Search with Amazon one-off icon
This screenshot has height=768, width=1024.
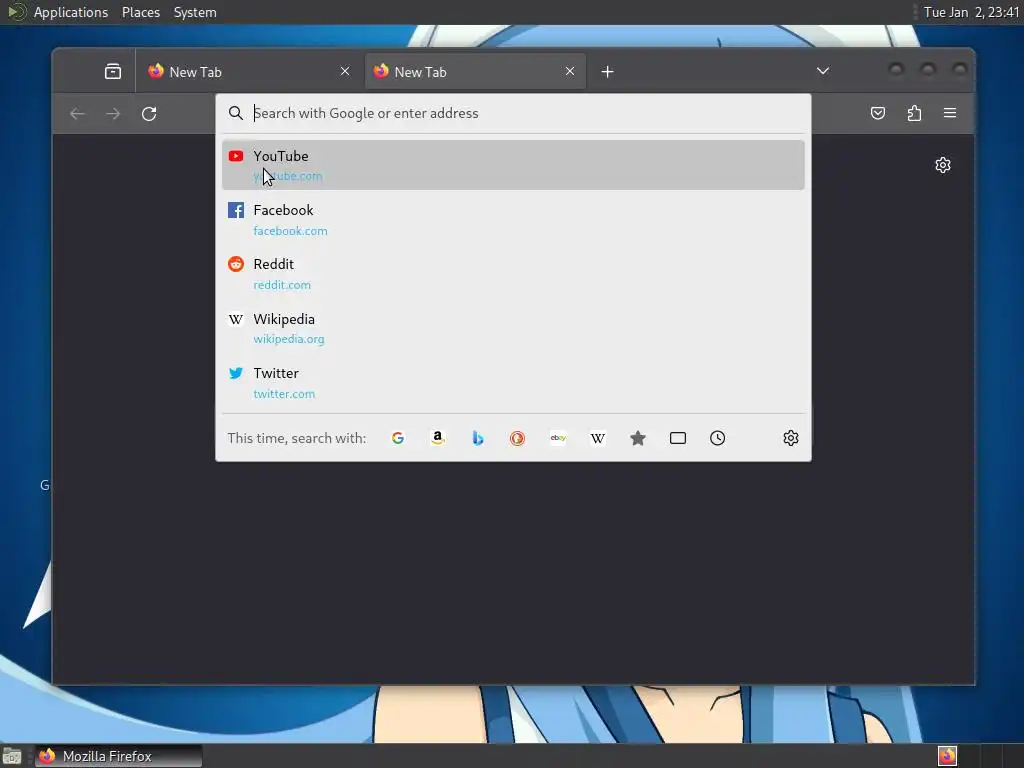pos(438,438)
